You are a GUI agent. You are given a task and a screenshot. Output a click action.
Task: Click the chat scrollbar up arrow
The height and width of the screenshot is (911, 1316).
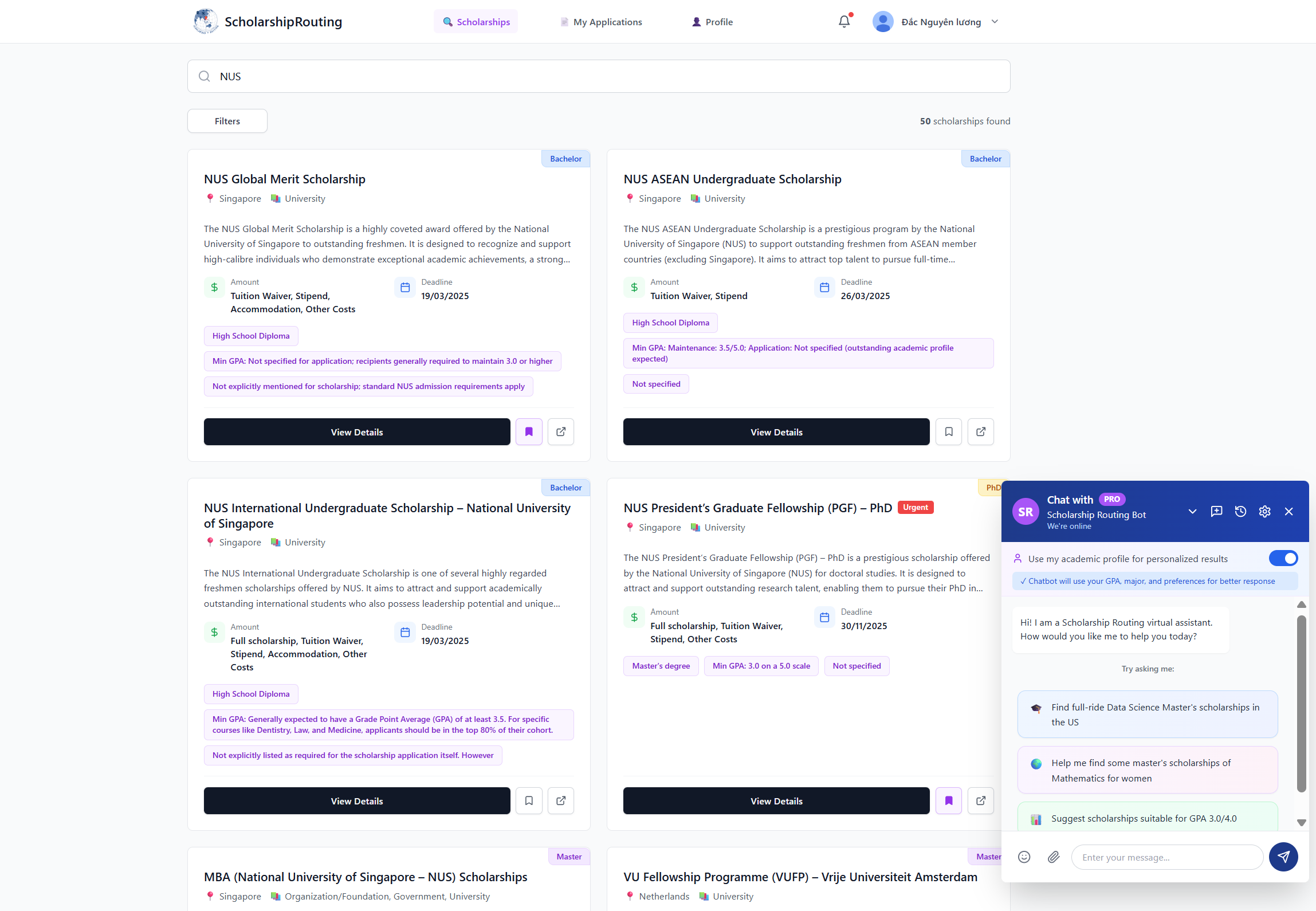click(1301, 604)
